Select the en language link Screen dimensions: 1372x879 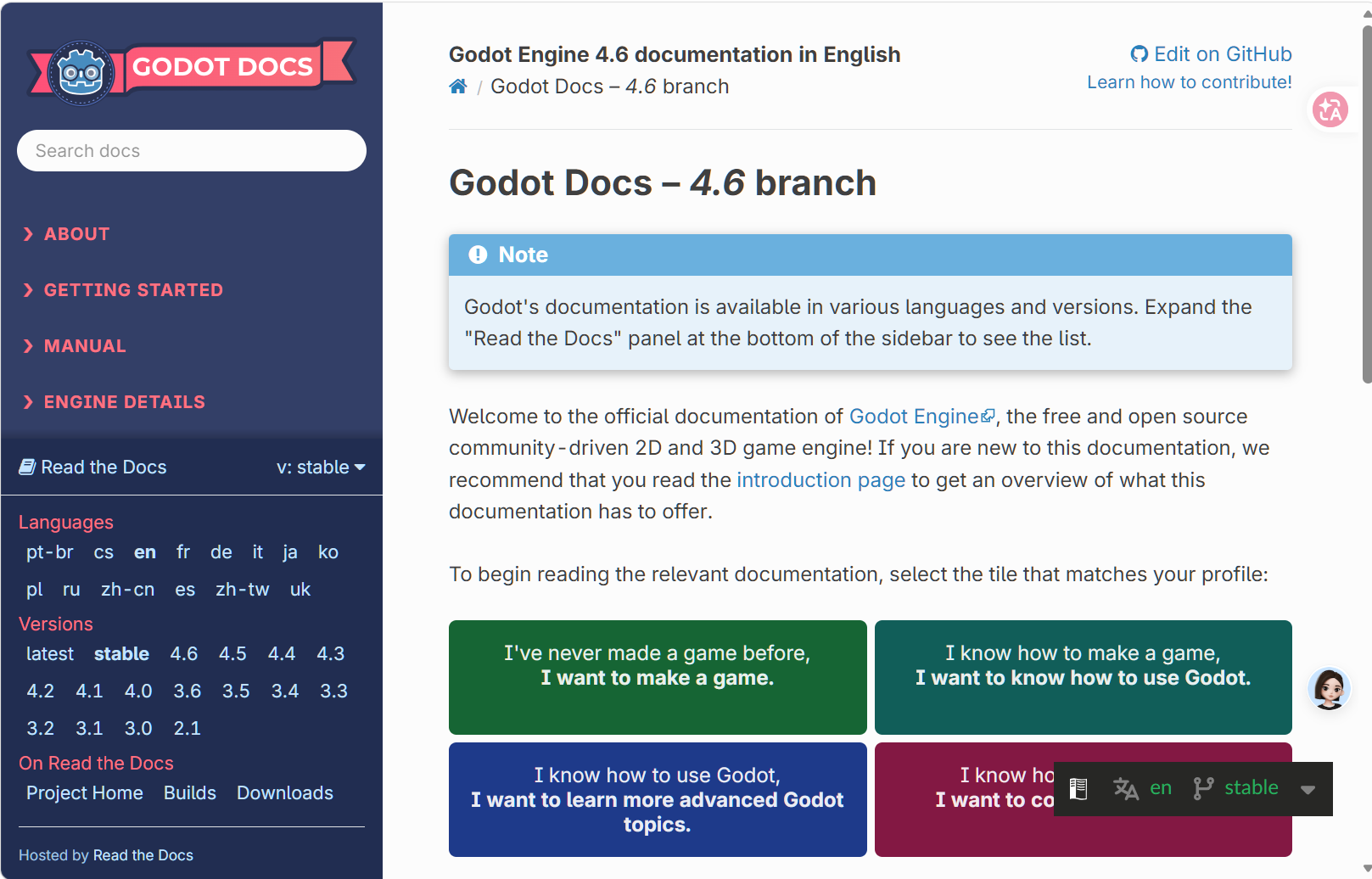(145, 552)
